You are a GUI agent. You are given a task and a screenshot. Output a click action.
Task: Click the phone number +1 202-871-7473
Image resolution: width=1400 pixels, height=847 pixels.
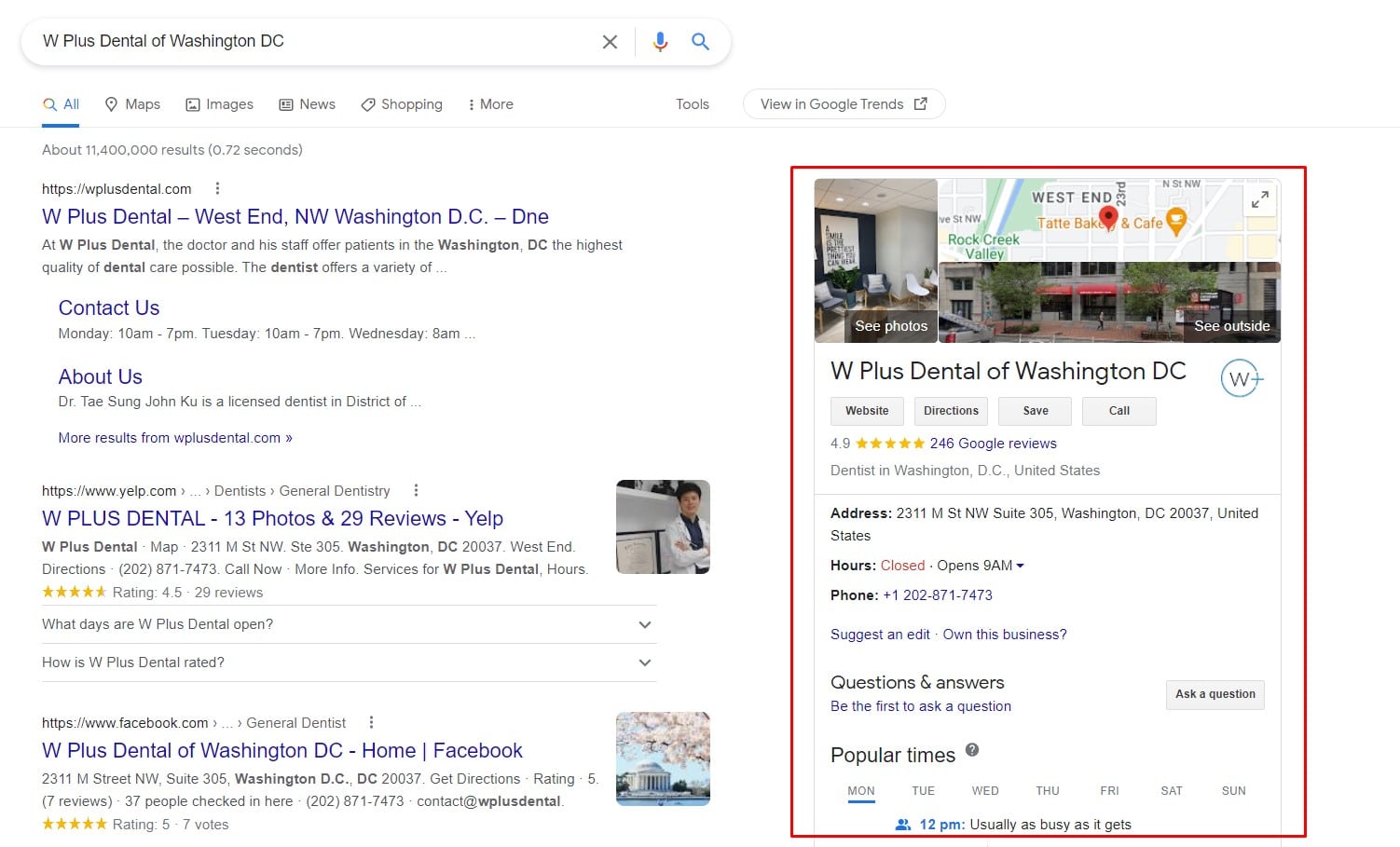[938, 595]
